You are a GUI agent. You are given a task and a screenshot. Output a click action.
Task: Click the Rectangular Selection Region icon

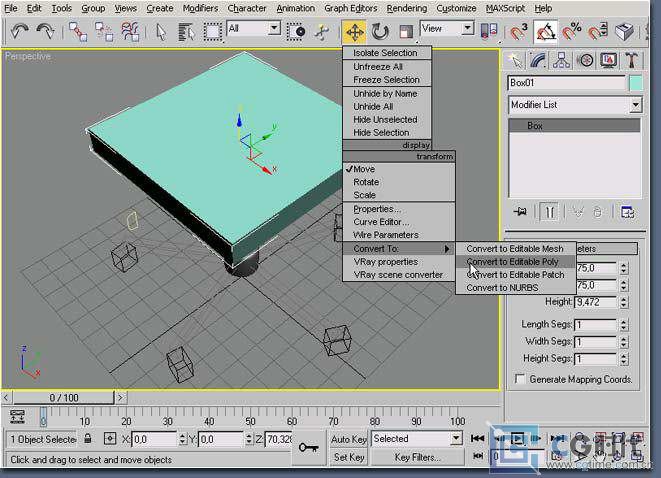click(212, 32)
